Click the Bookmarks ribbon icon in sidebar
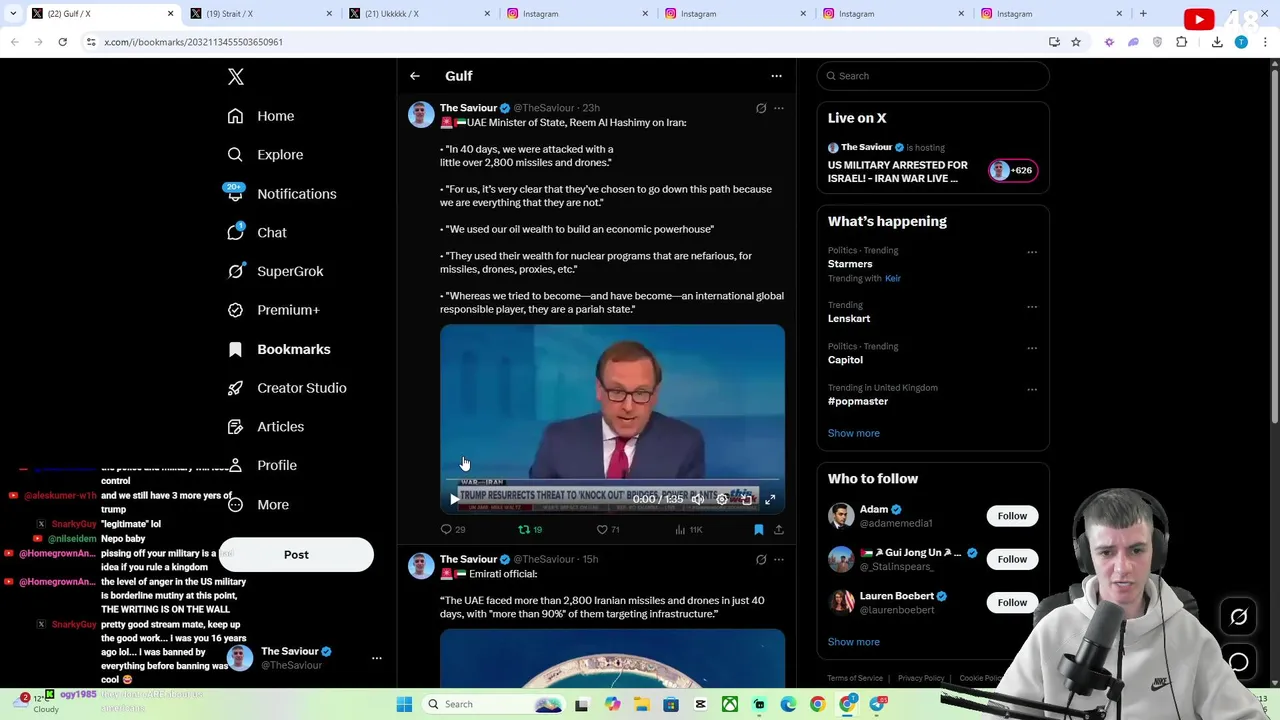This screenshot has height=720, width=1280. pos(235,349)
